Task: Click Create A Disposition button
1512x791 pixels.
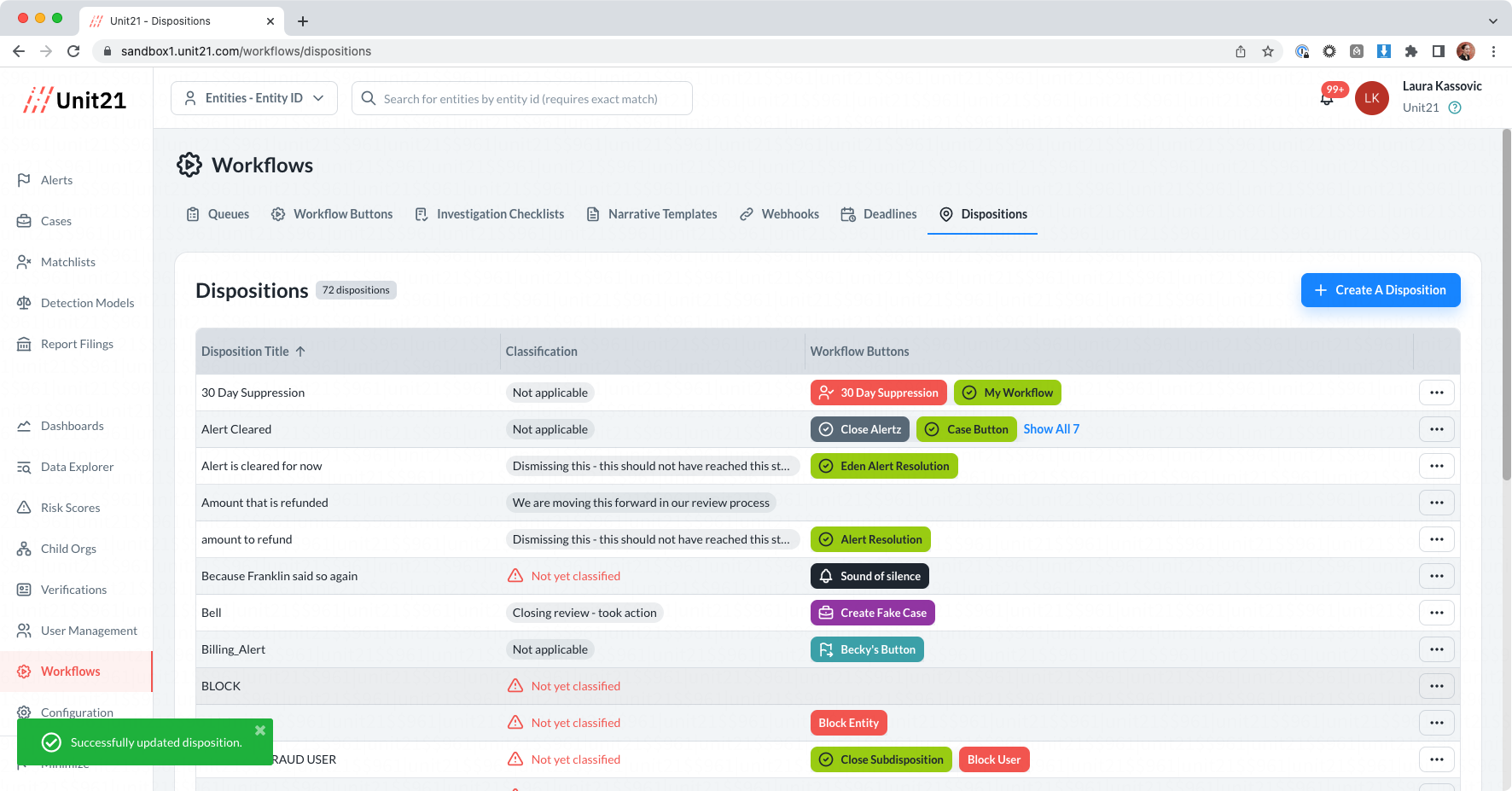Action: click(1381, 290)
